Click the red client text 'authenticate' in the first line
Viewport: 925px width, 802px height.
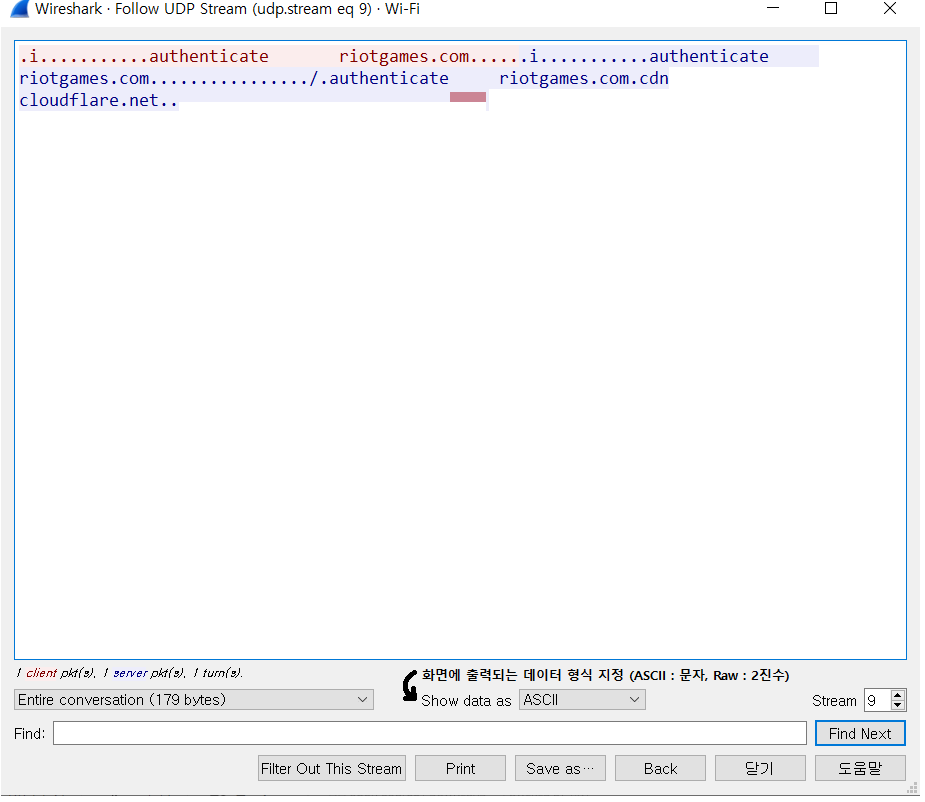(x=209, y=57)
